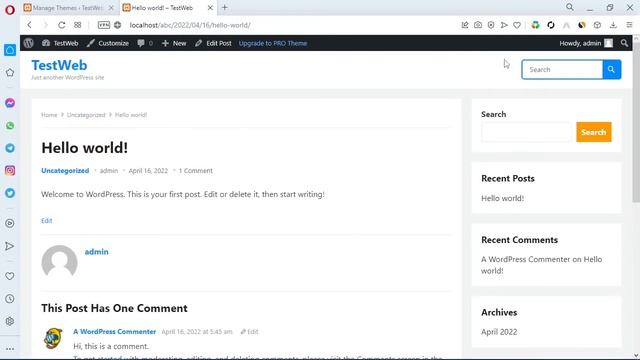The width and height of the screenshot is (640, 360).
Task: Close the Hello world! tab
Action: tap(210, 8)
